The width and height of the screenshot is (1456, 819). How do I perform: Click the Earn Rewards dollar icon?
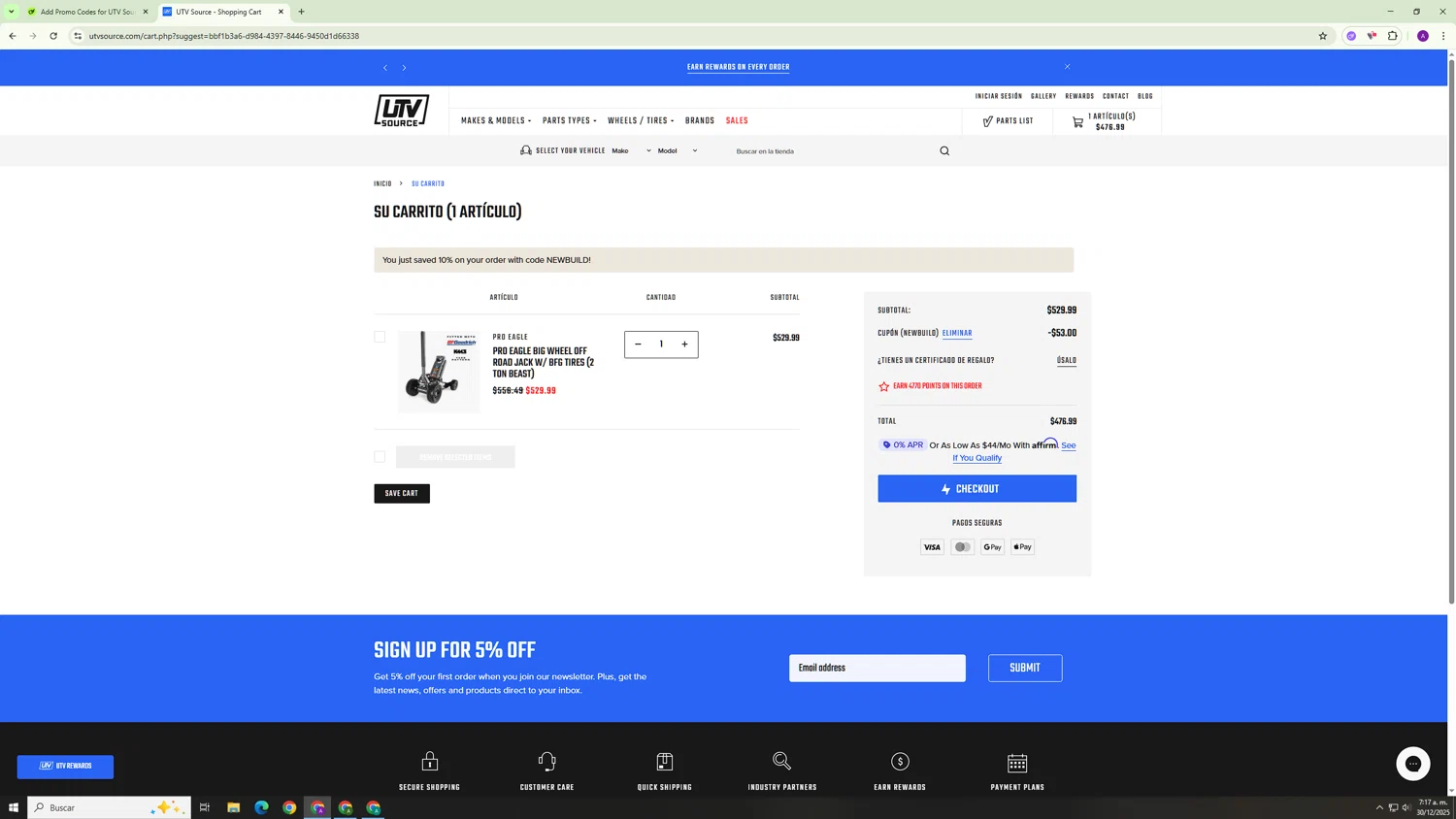pos(900,762)
